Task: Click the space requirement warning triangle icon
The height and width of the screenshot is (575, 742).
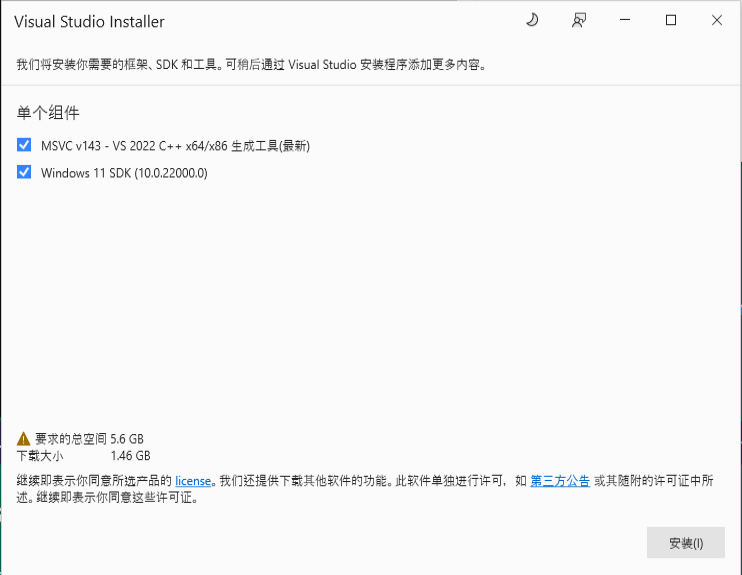Action: (23, 439)
